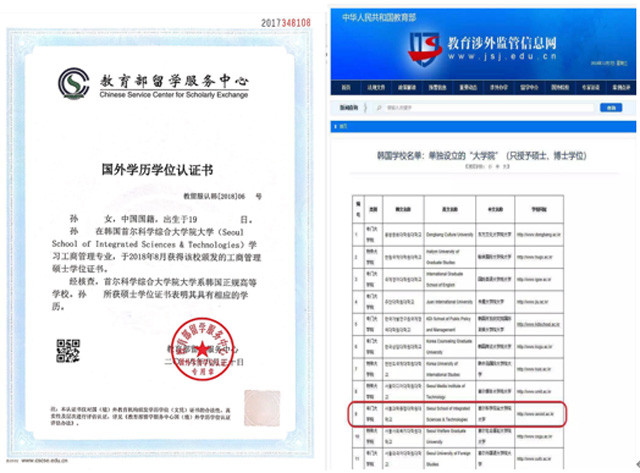
Task: Select the Seoul Media Institute of Technology cell
Action: click(450, 392)
